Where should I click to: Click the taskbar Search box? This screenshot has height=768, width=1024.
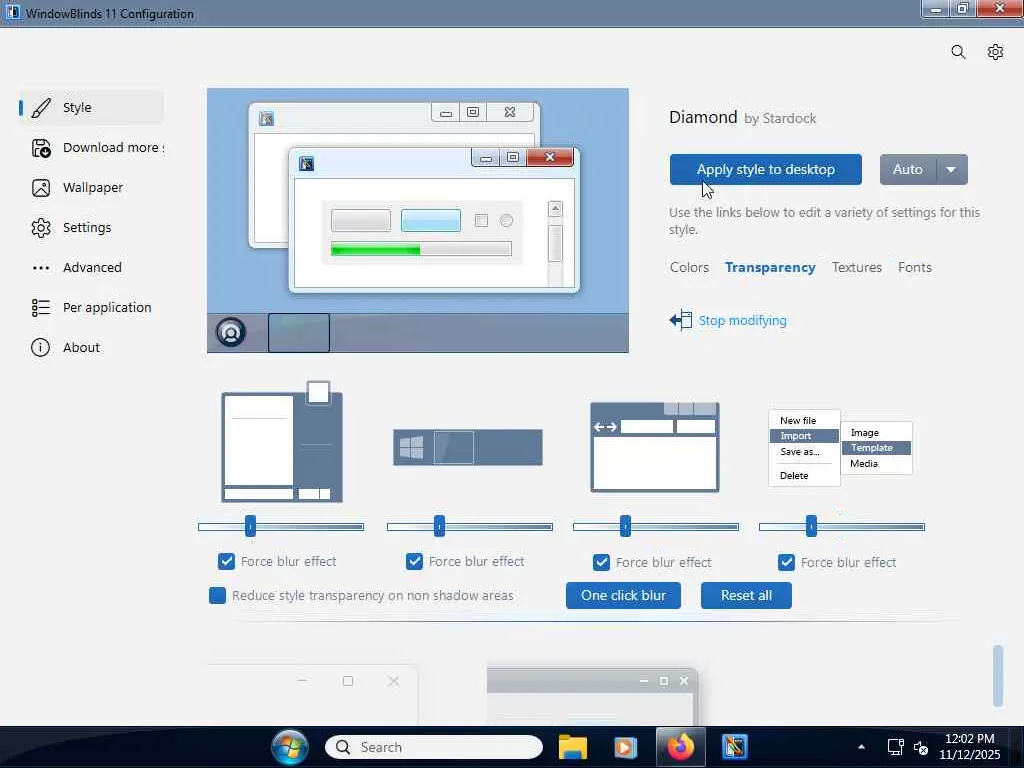[434, 747]
